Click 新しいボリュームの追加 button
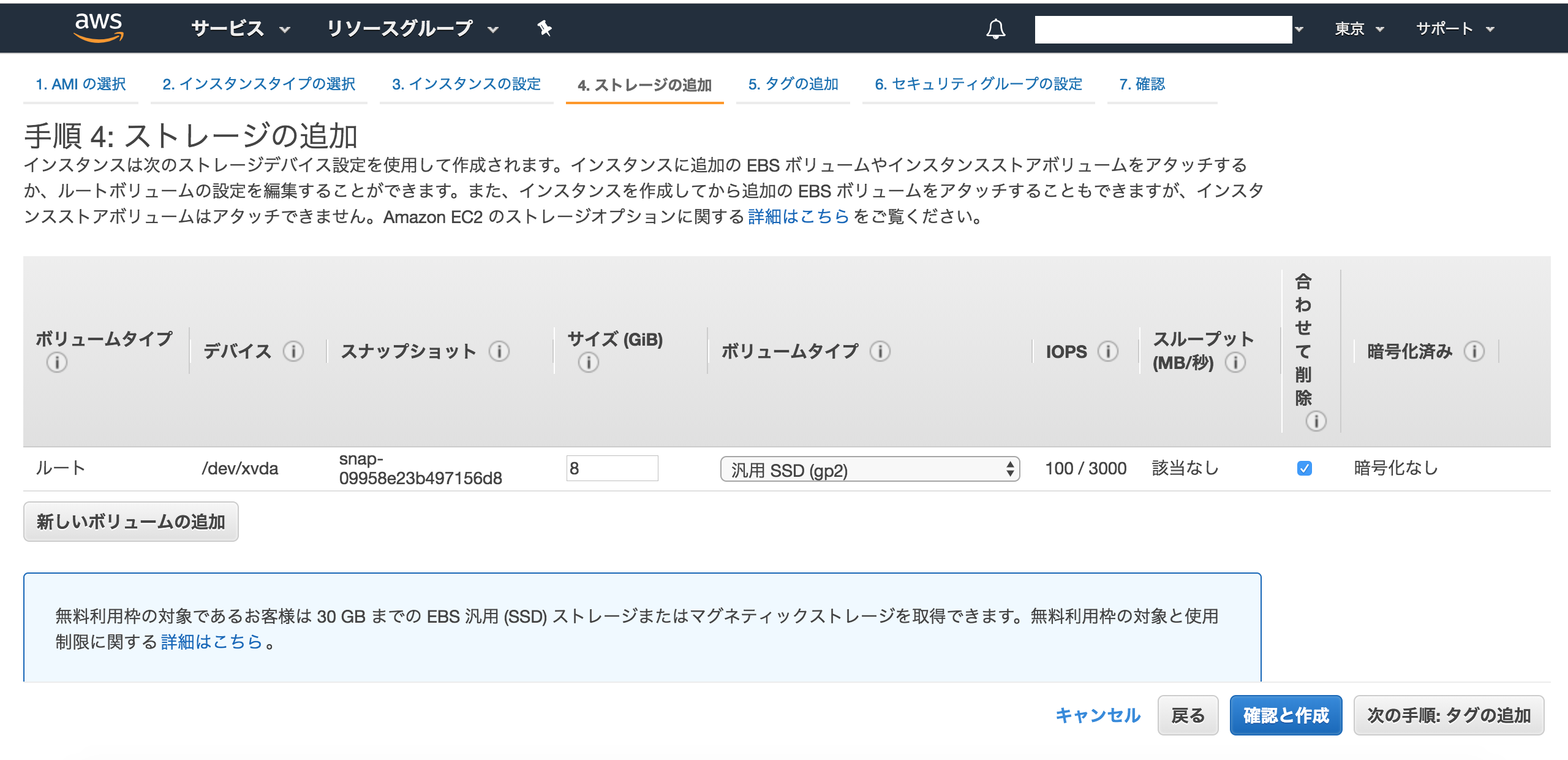Screen dimensions: 1568x760 (x=131, y=522)
